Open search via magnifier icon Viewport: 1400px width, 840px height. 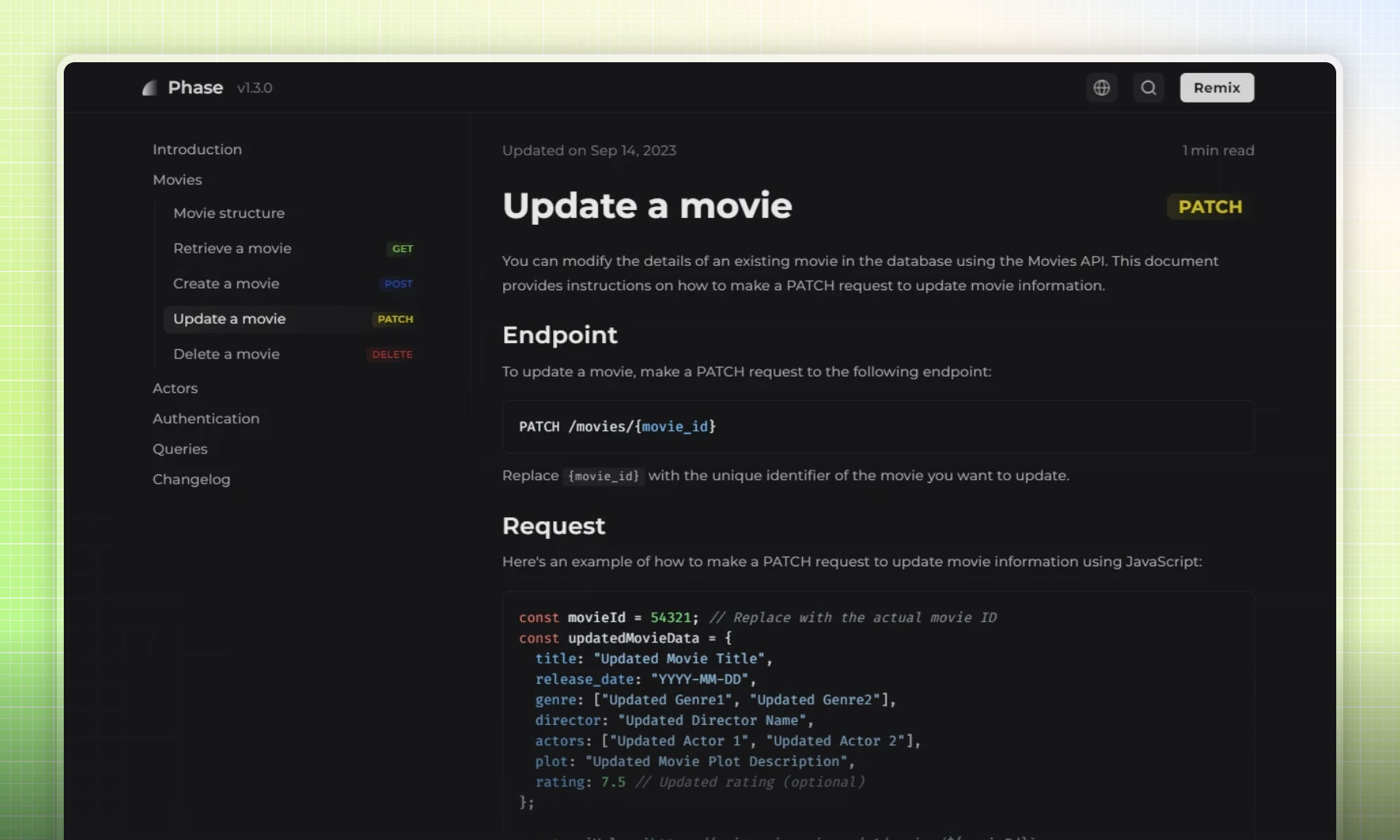click(x=1148, y=88)
